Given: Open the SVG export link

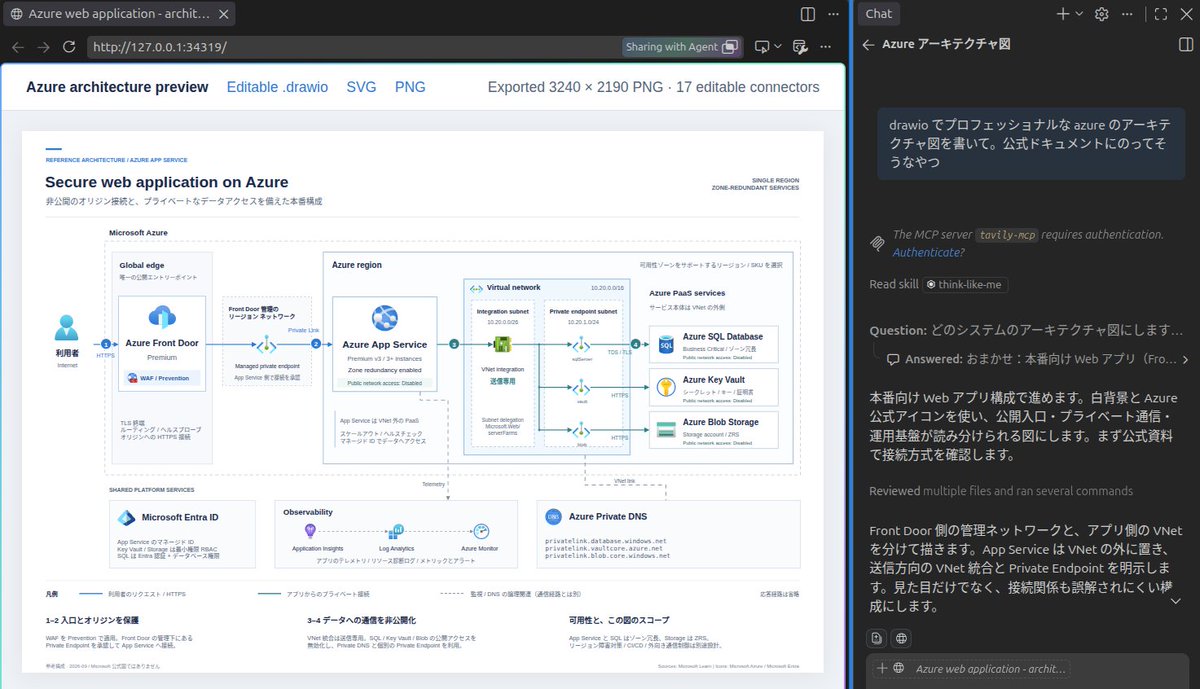Looking at the screenshot, I should pos(361,87).
